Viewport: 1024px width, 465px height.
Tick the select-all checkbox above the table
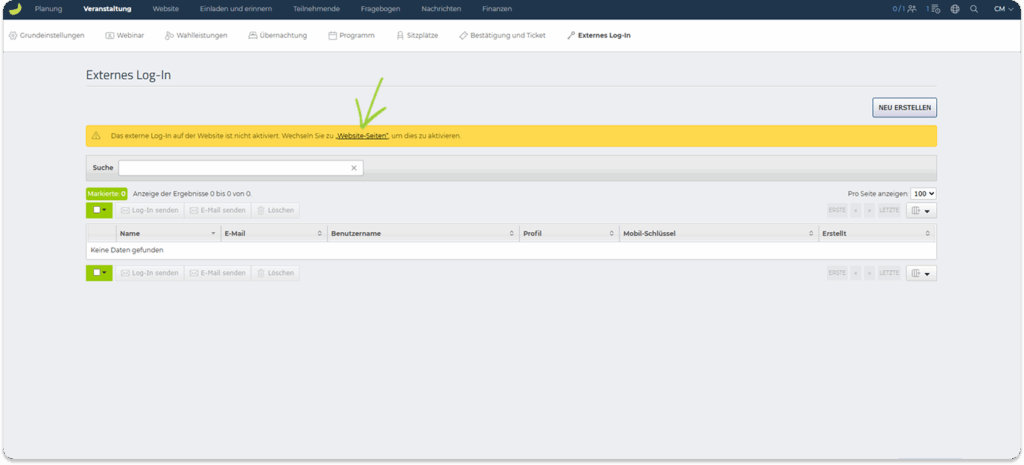96,211
